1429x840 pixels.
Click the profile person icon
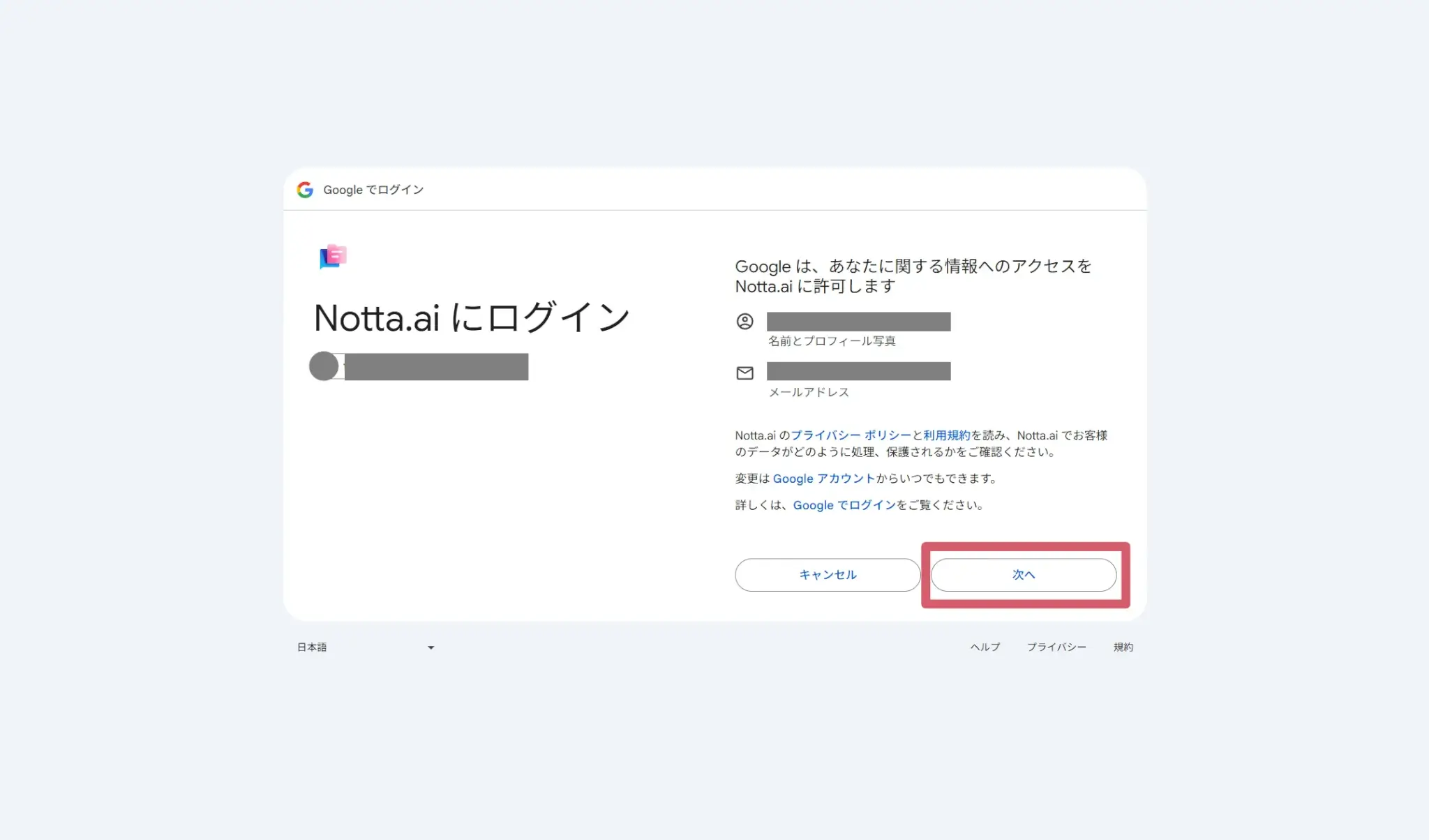745,322
